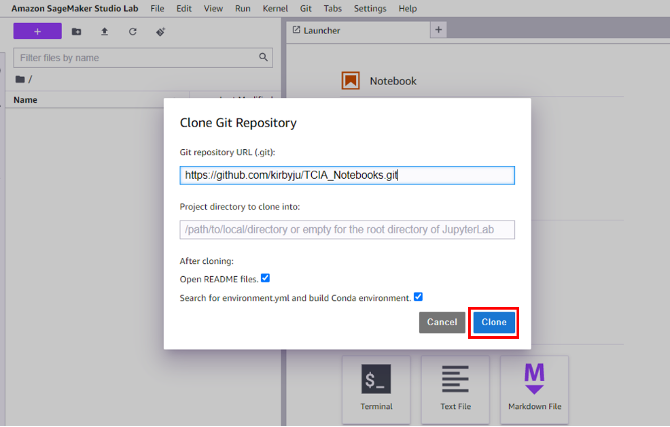Open the Settings menu

pos(370,9)
